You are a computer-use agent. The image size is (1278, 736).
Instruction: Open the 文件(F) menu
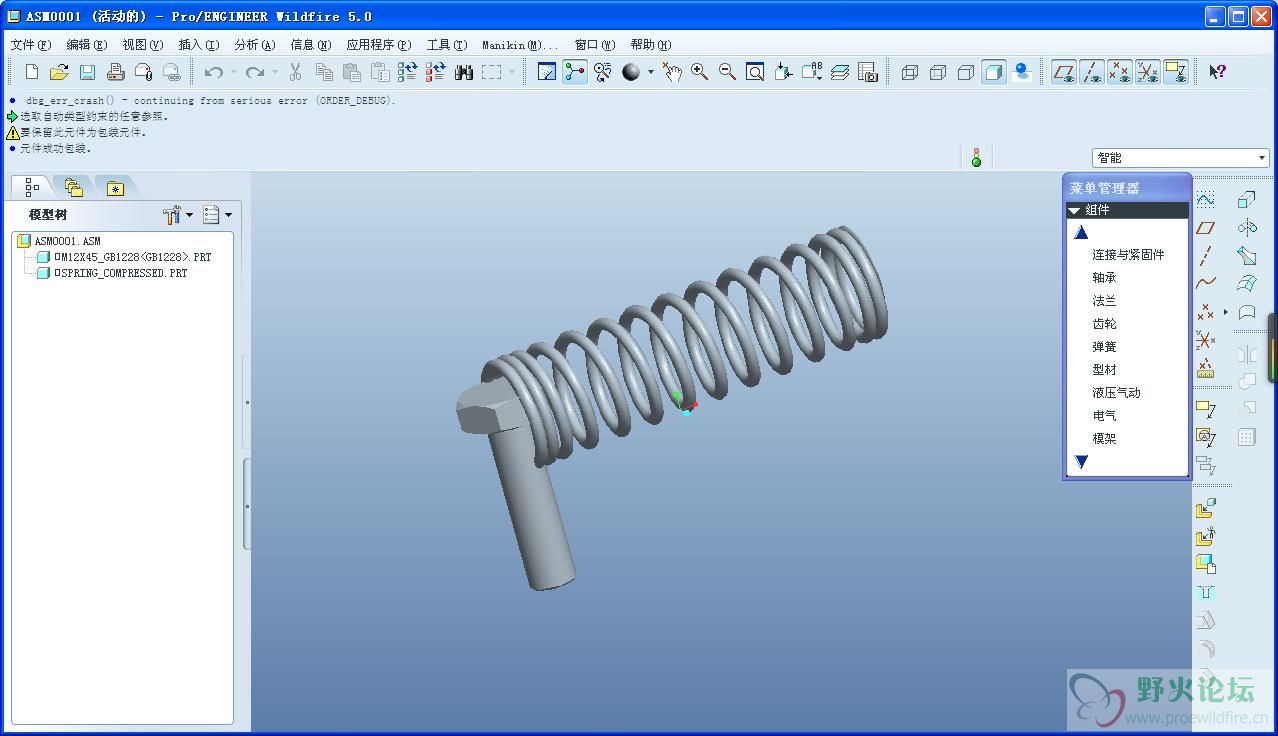click(30, 45)
